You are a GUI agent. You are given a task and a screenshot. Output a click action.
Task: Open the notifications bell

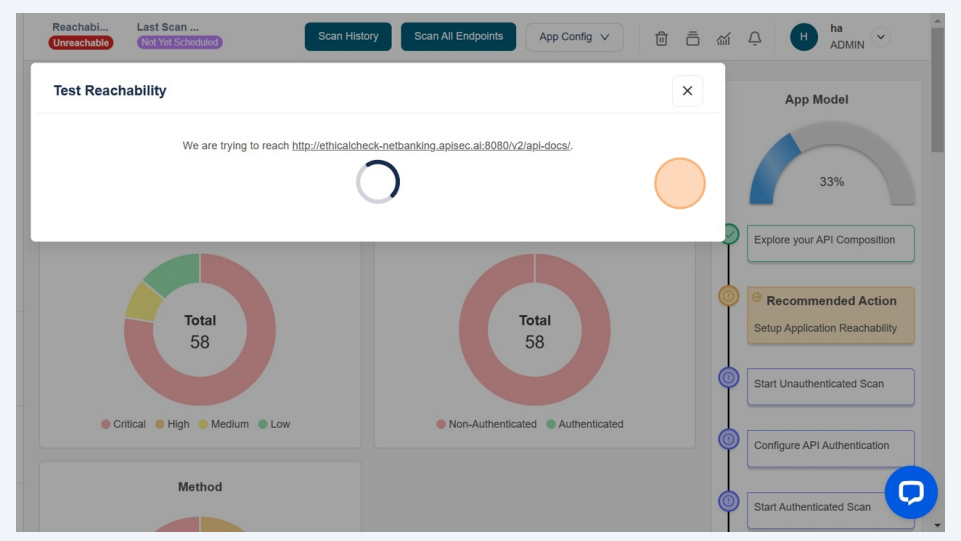(x=755, y=38)
